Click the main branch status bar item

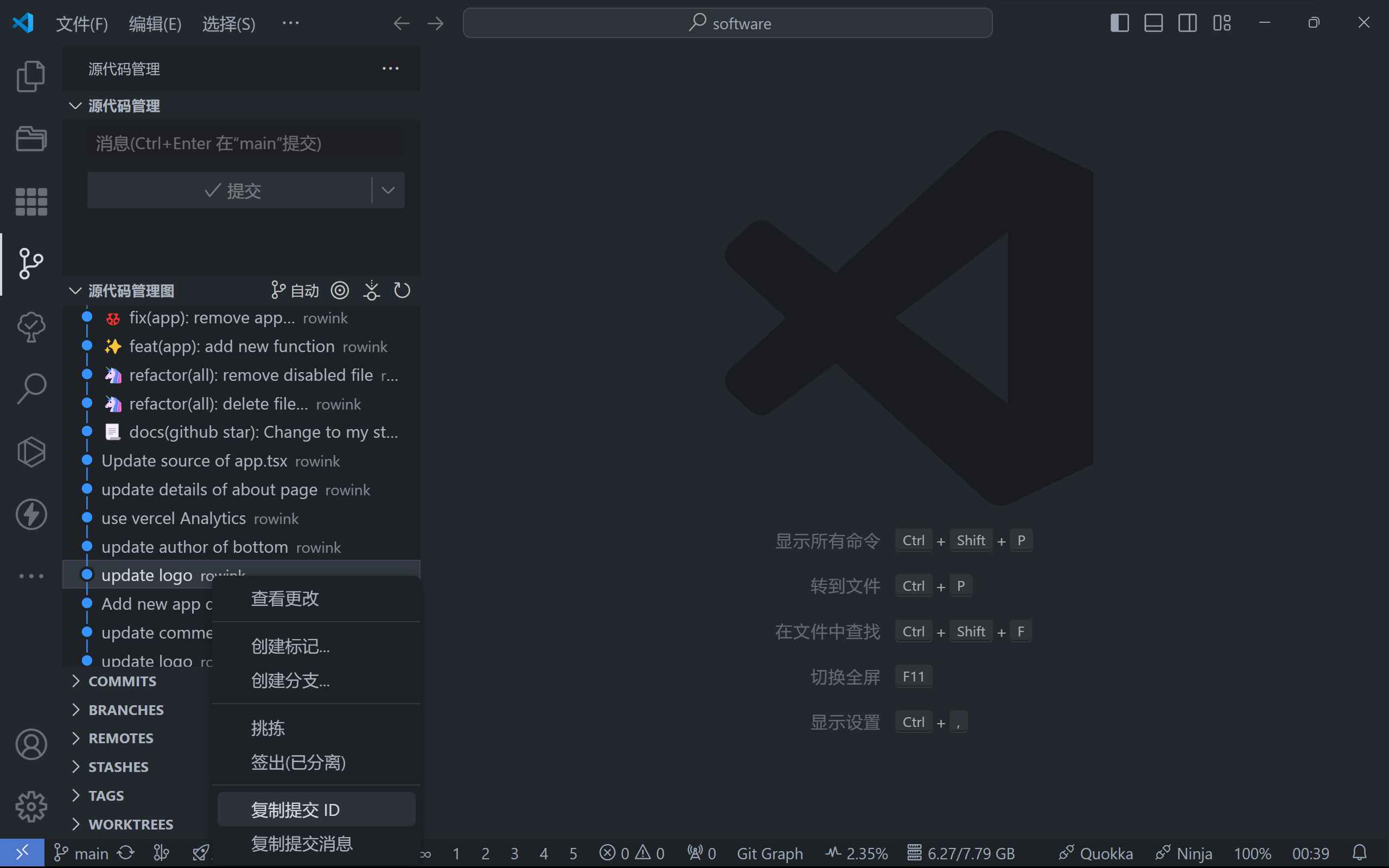tap(81, 853)
